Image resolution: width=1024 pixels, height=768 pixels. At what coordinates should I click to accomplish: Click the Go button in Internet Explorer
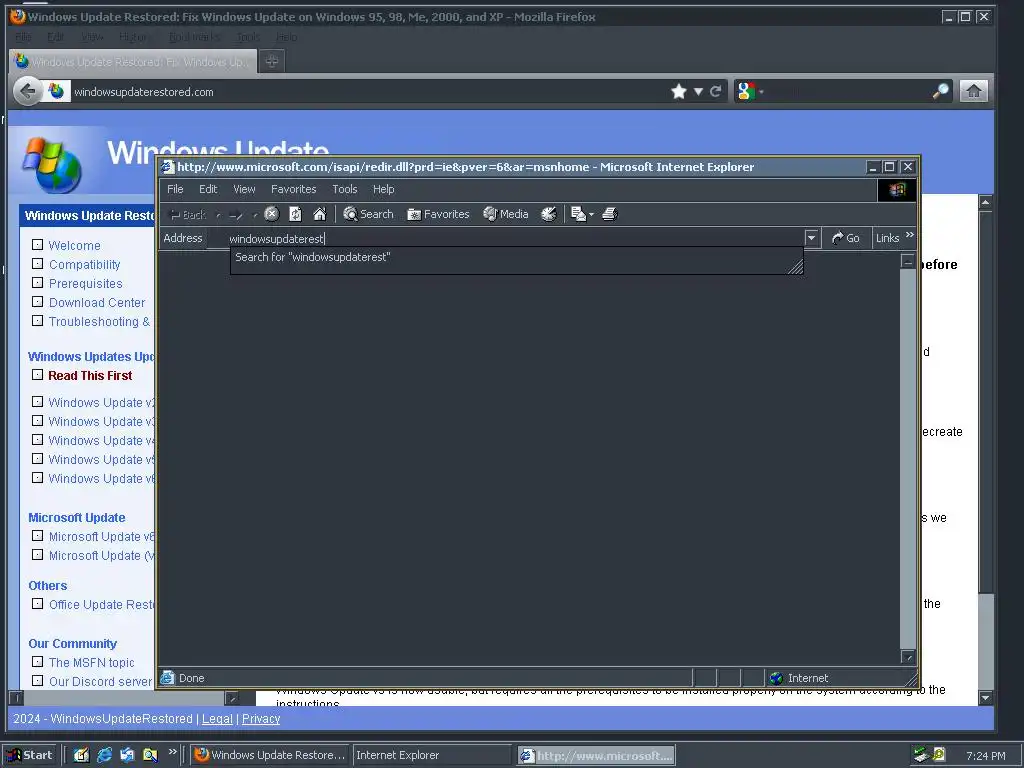tap(846, 238)
